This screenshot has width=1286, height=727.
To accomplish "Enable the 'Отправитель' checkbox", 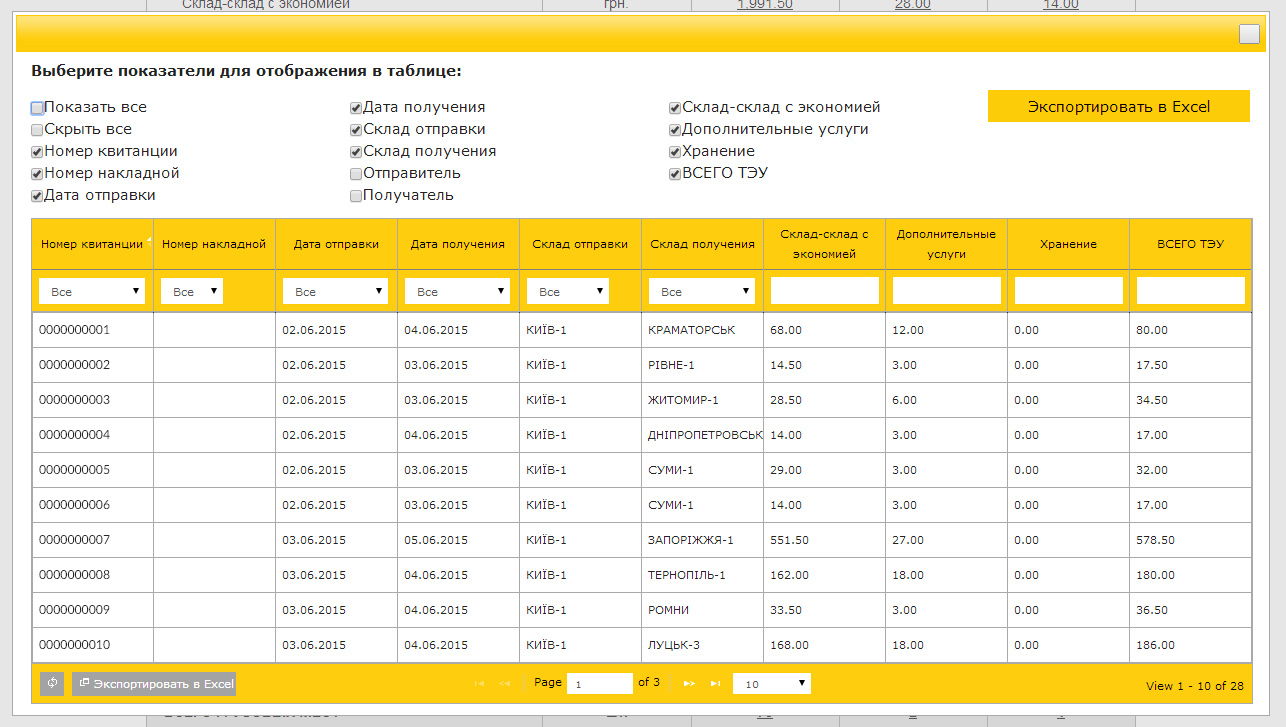I will click(x=356, y=174).
